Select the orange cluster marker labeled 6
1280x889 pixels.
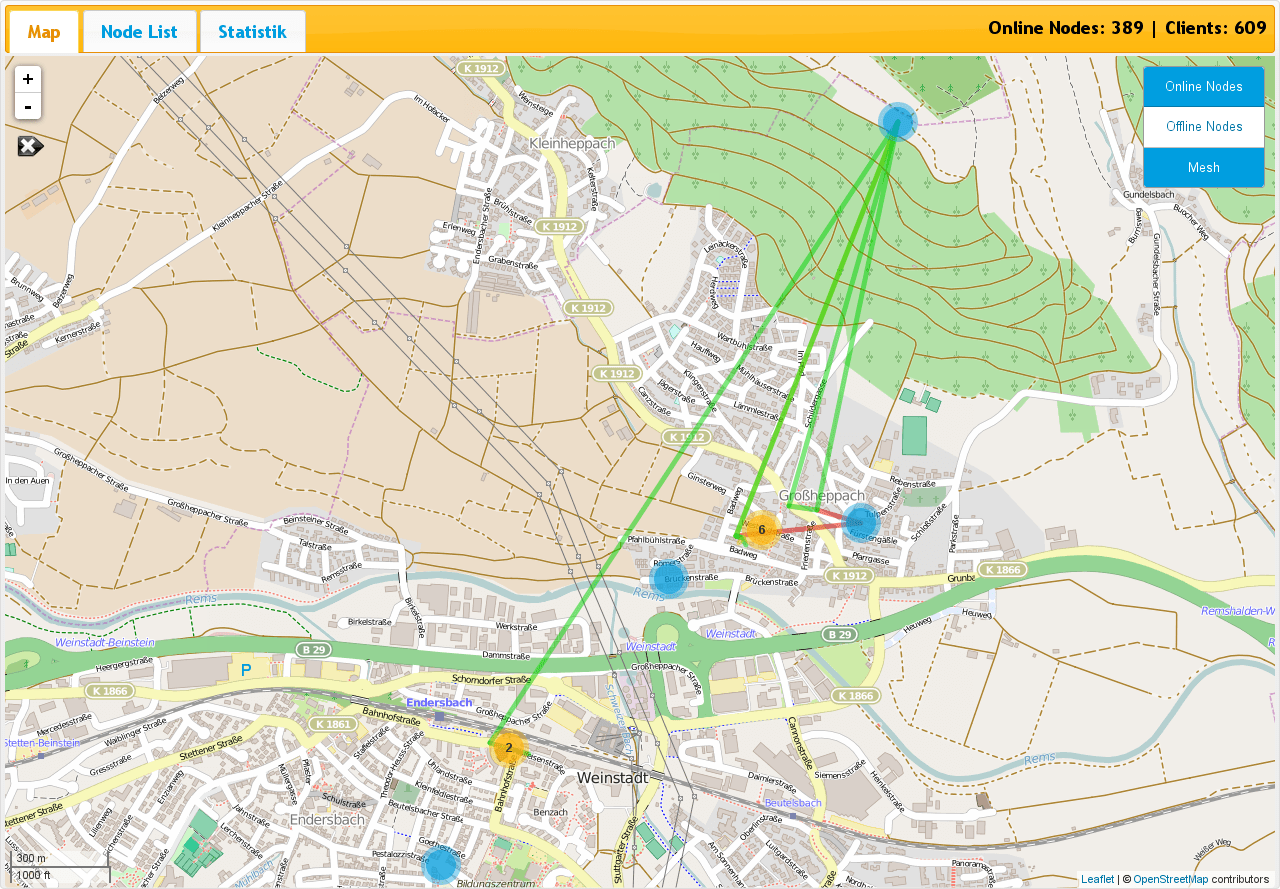click(762, 526)
